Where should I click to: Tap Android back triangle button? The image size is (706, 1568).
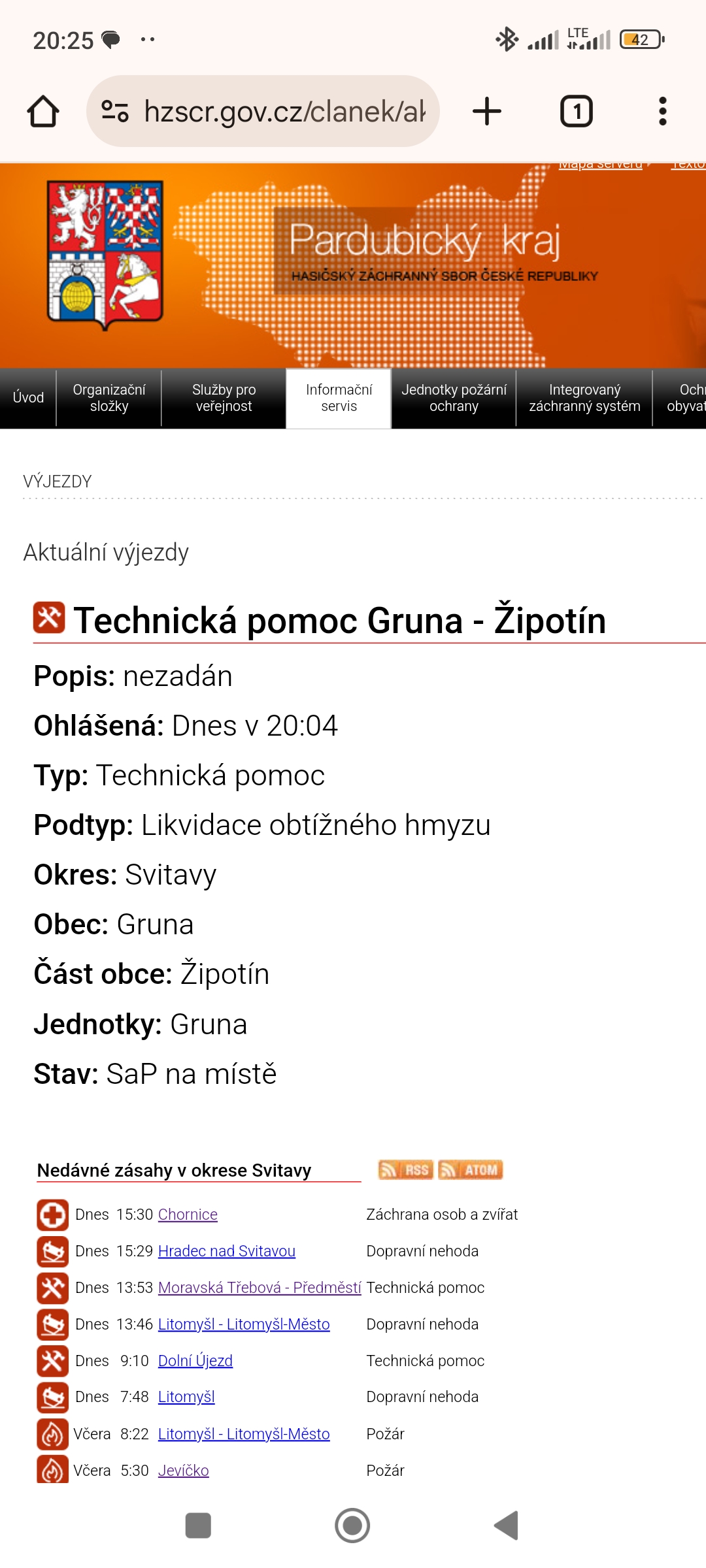pos(507,1526)
